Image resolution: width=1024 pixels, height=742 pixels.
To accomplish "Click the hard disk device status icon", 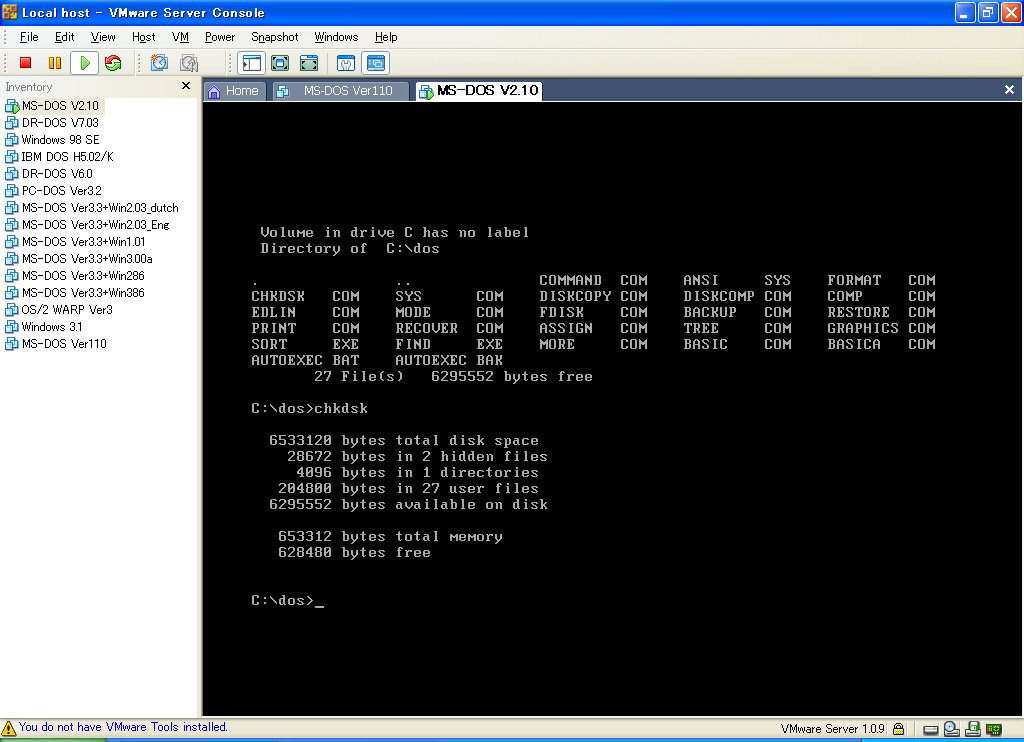I will [931, 730].
